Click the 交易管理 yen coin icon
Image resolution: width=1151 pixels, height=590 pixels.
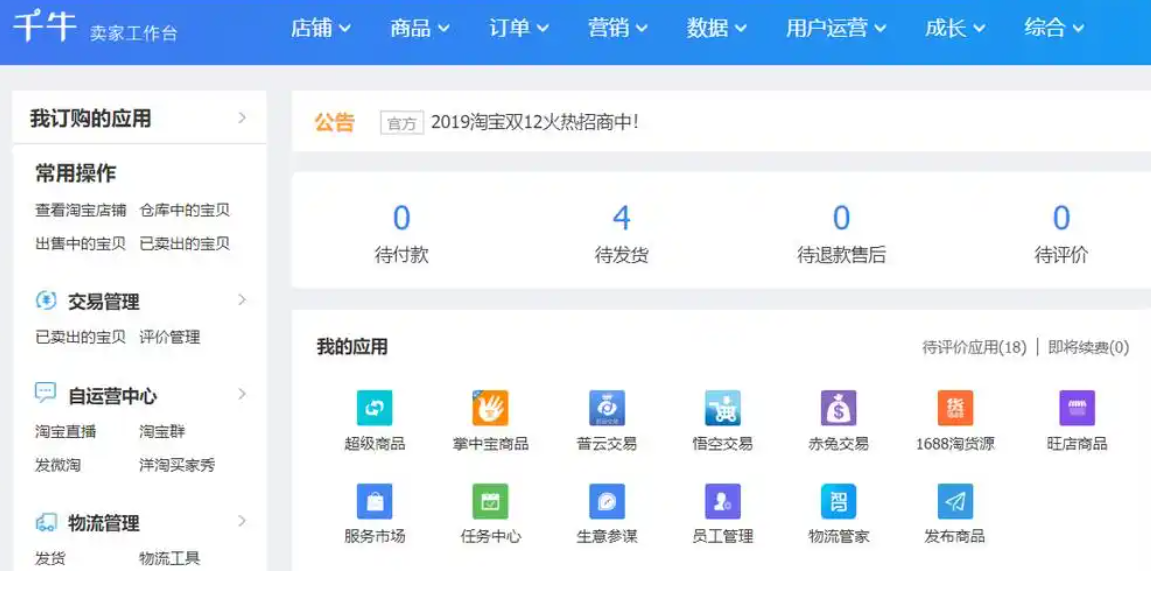click(x=46, y=300)
